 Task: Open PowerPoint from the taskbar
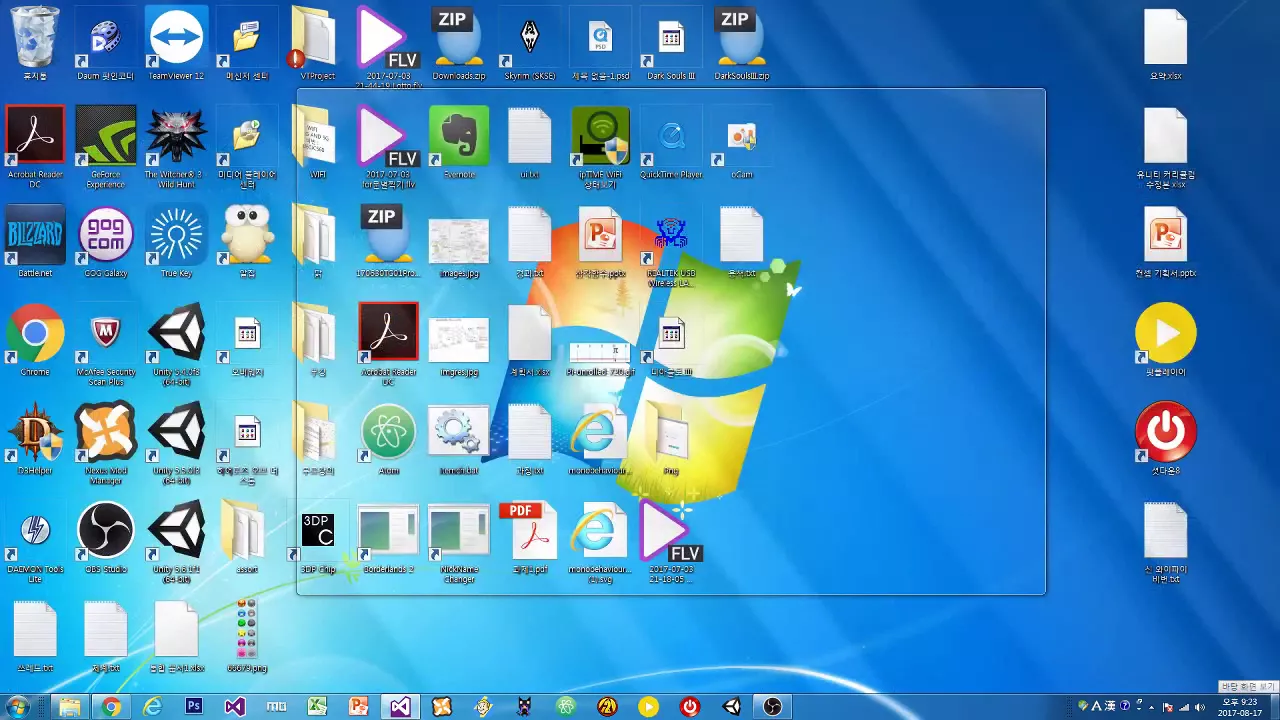[359, 706]
